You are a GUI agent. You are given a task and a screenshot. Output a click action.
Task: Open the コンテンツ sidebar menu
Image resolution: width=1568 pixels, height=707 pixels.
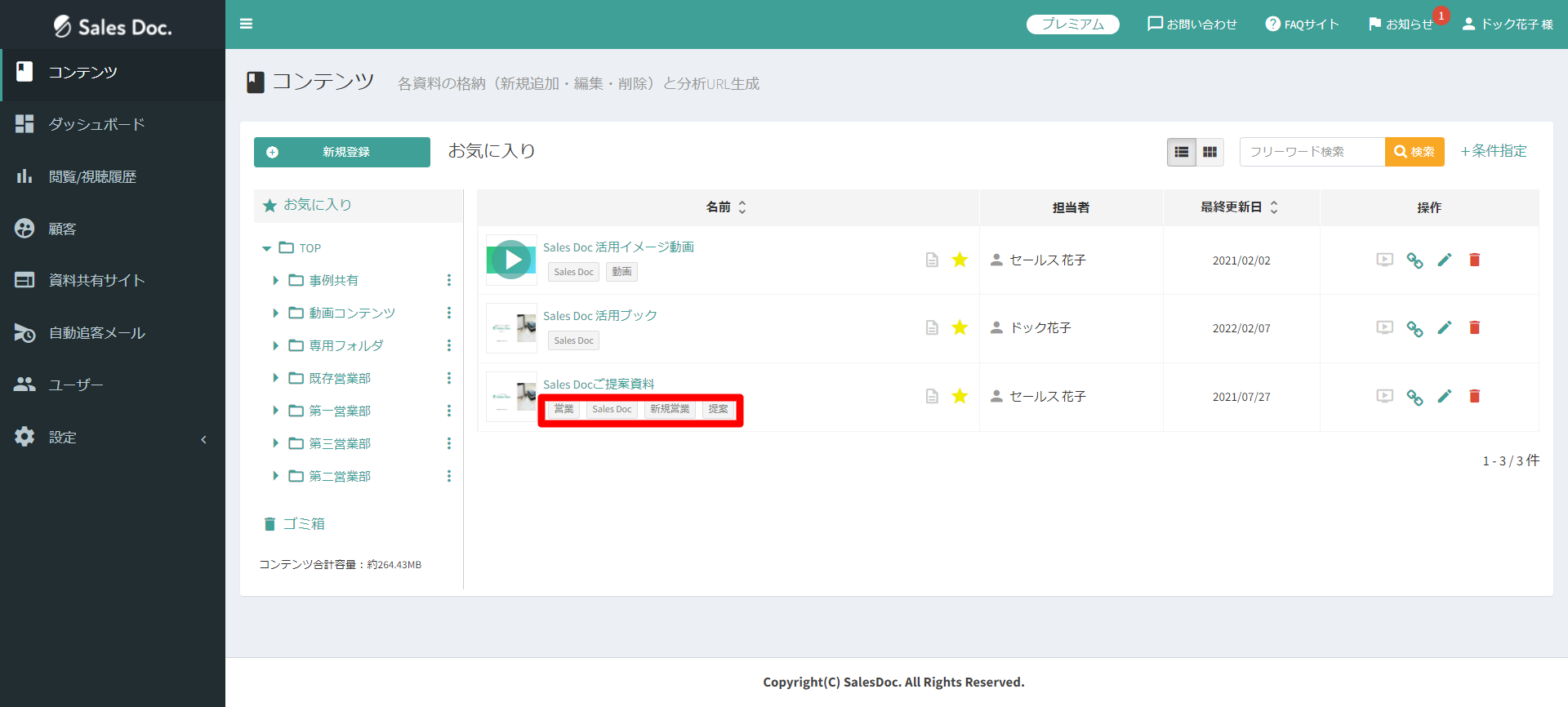(113, 73)
